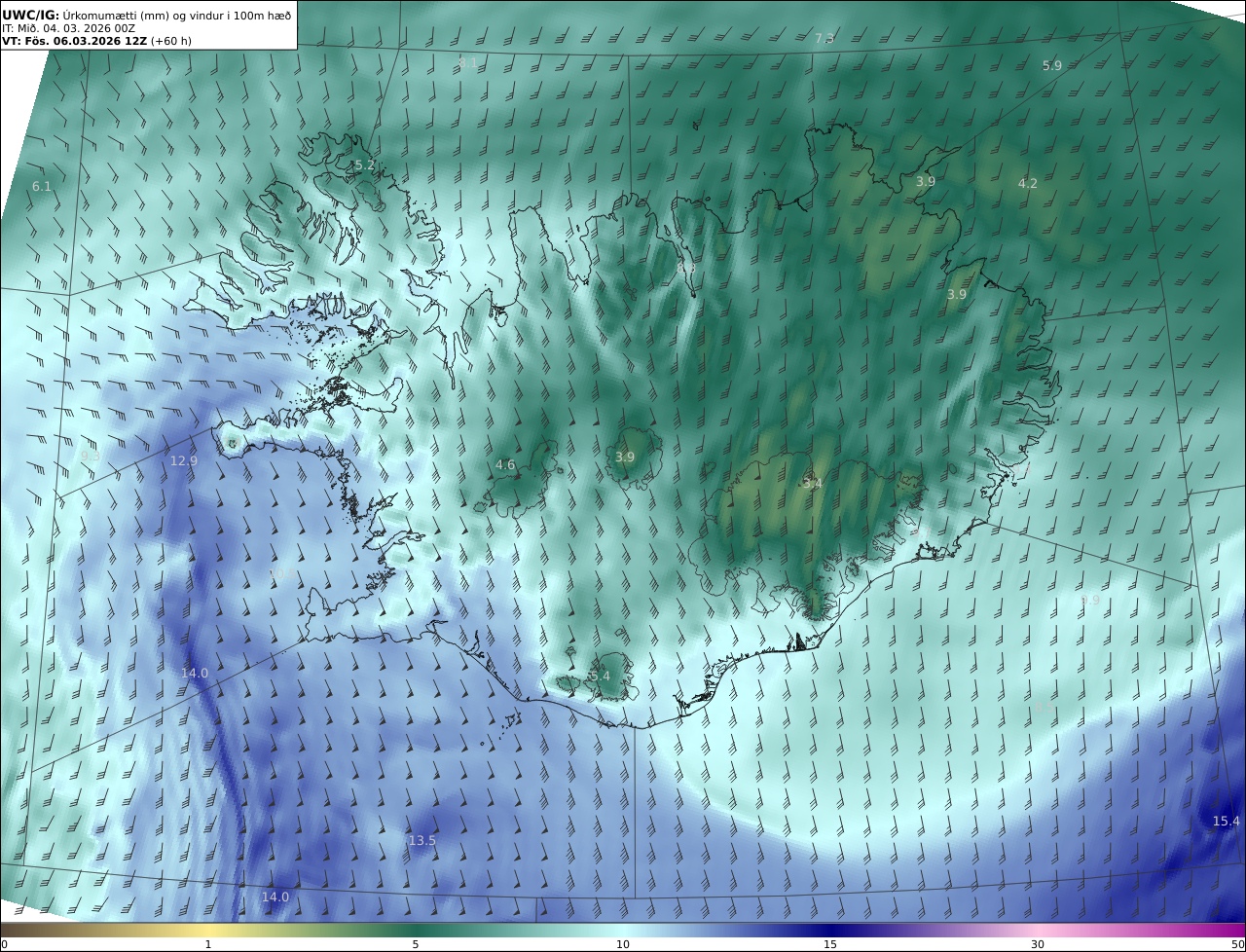
Task: Click the 10.5 value in the bay
Action: click(281, 575)
